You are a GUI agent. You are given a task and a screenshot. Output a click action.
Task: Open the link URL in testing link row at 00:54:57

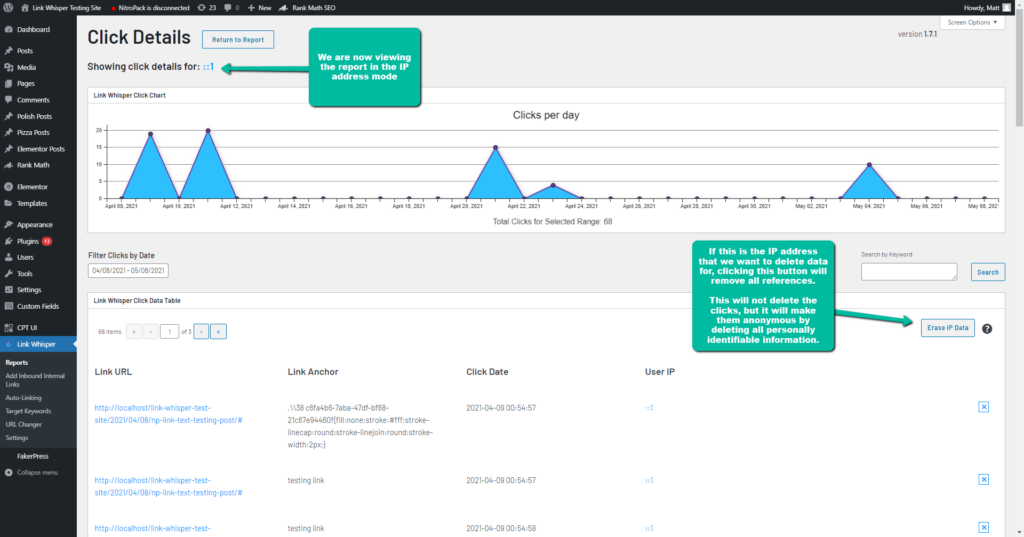168,487
